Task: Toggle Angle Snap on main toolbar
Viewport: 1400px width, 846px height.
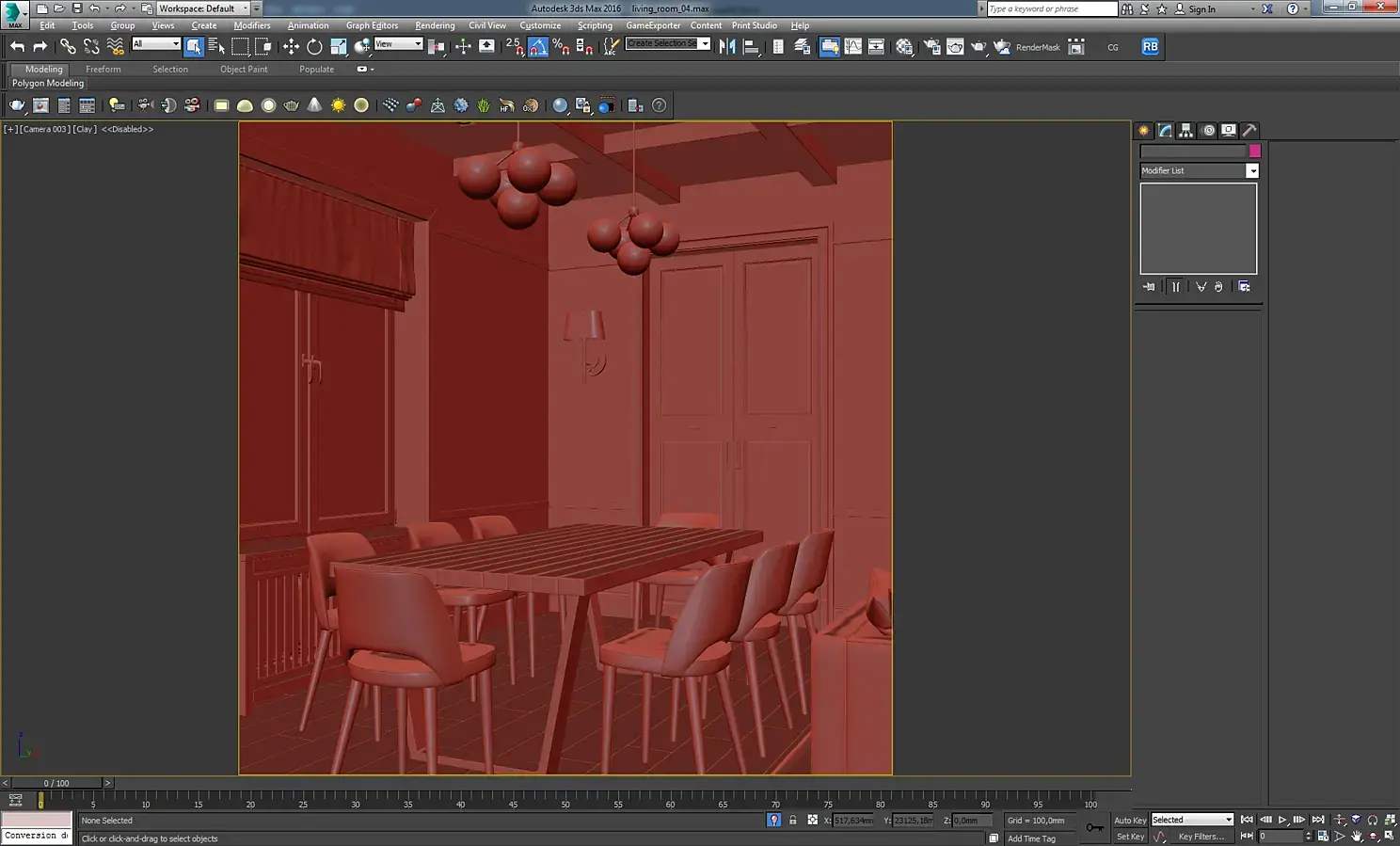Action: (x=538, y=47)
